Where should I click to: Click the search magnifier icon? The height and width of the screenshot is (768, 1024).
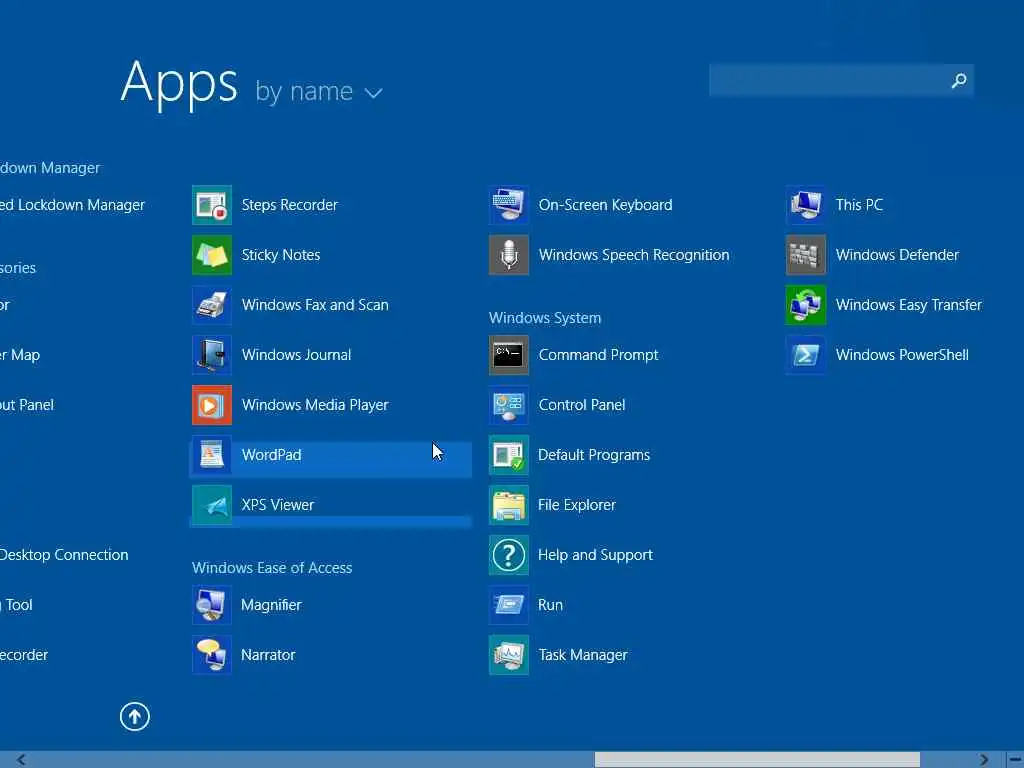point(958,80)
